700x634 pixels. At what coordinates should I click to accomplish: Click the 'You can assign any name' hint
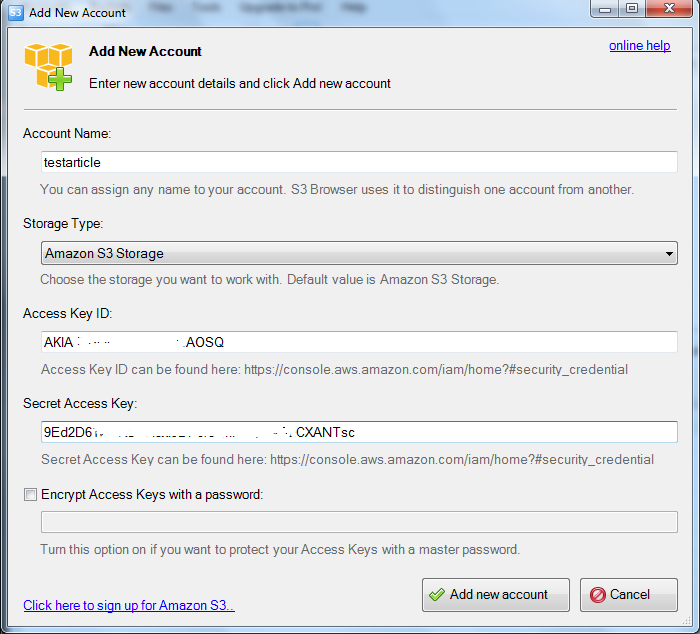pos(337,190)
